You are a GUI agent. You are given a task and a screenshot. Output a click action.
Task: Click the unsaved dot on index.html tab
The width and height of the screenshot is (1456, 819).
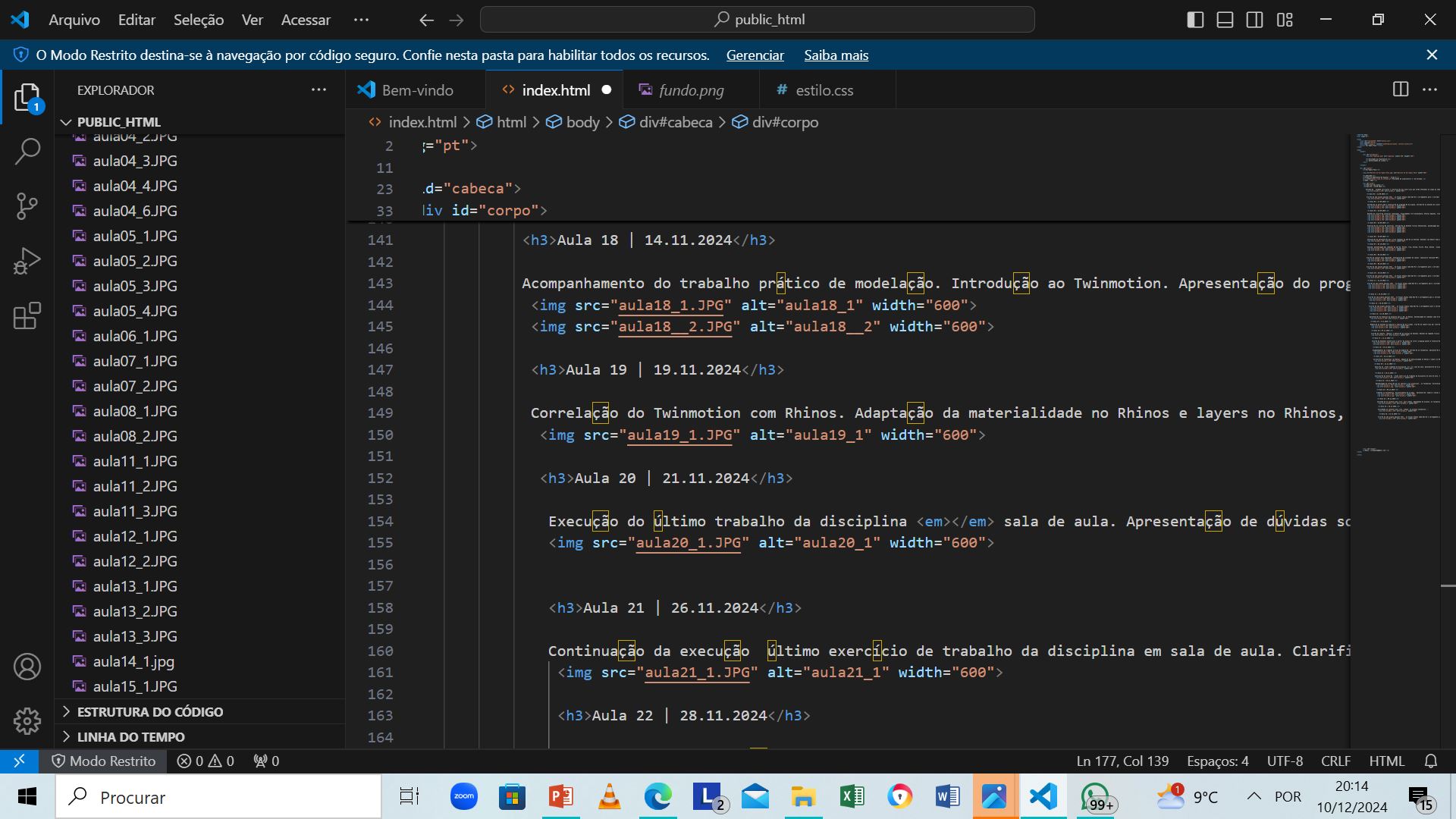click(x=606, y=89)
